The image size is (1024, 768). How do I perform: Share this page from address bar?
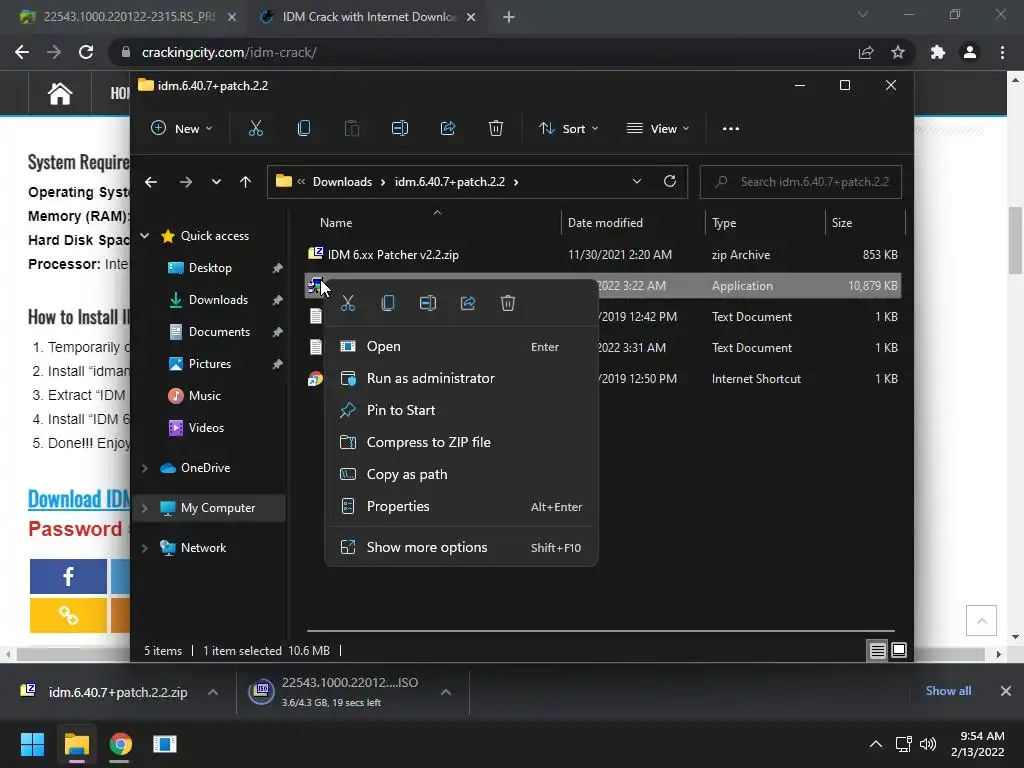click(866, 52)
